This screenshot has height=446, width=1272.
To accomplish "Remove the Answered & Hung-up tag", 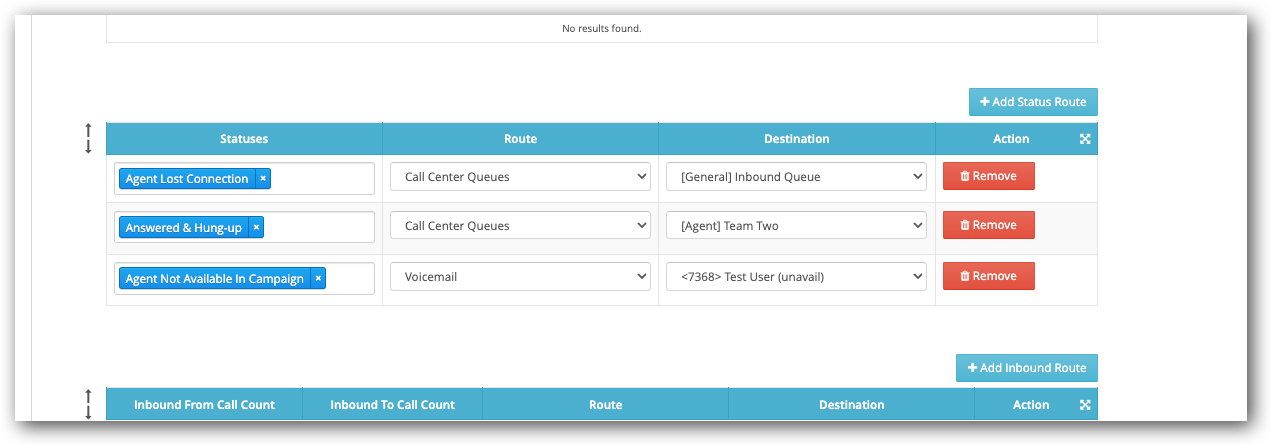I will point(256,228).
